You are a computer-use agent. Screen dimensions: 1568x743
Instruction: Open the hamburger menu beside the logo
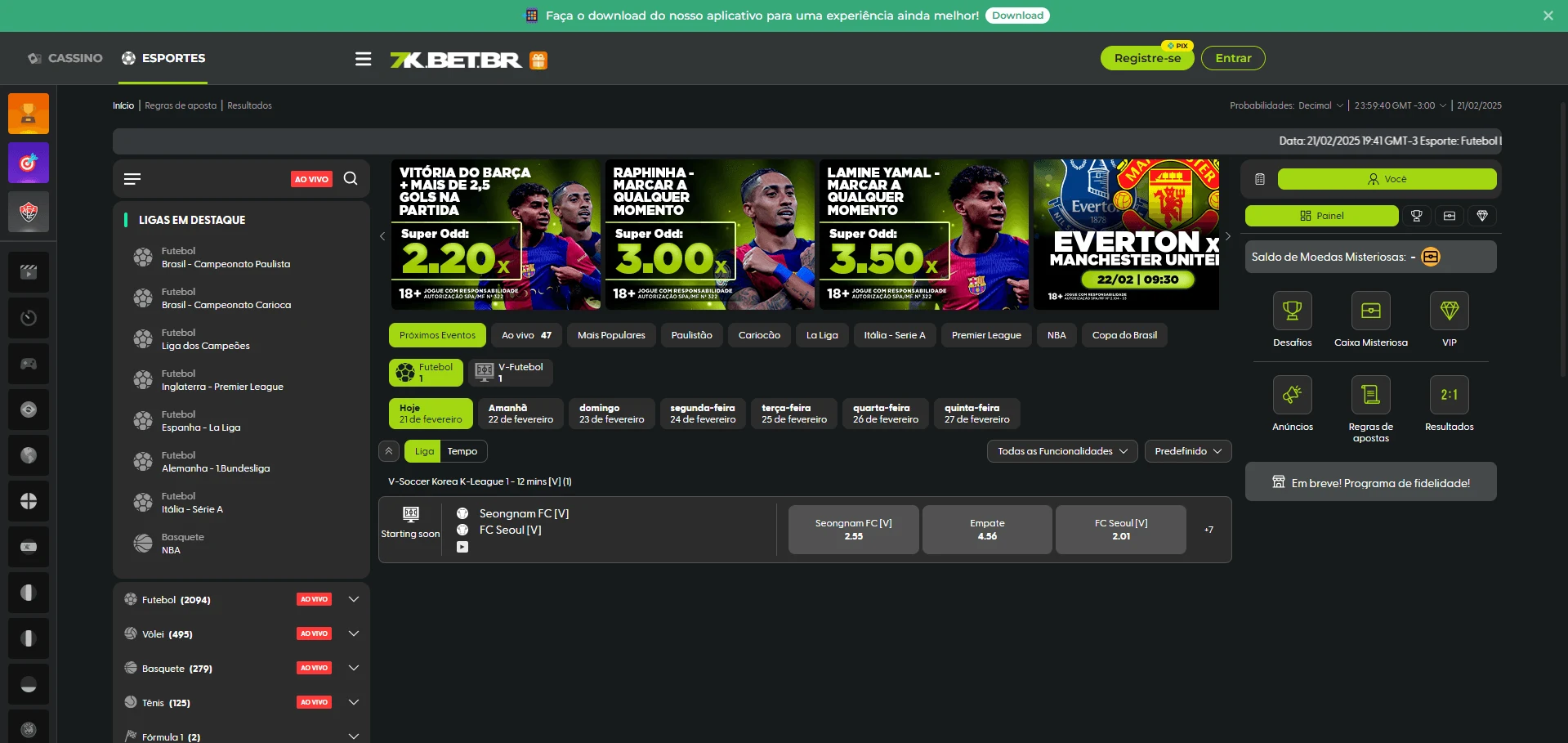(x=363, y=59)
